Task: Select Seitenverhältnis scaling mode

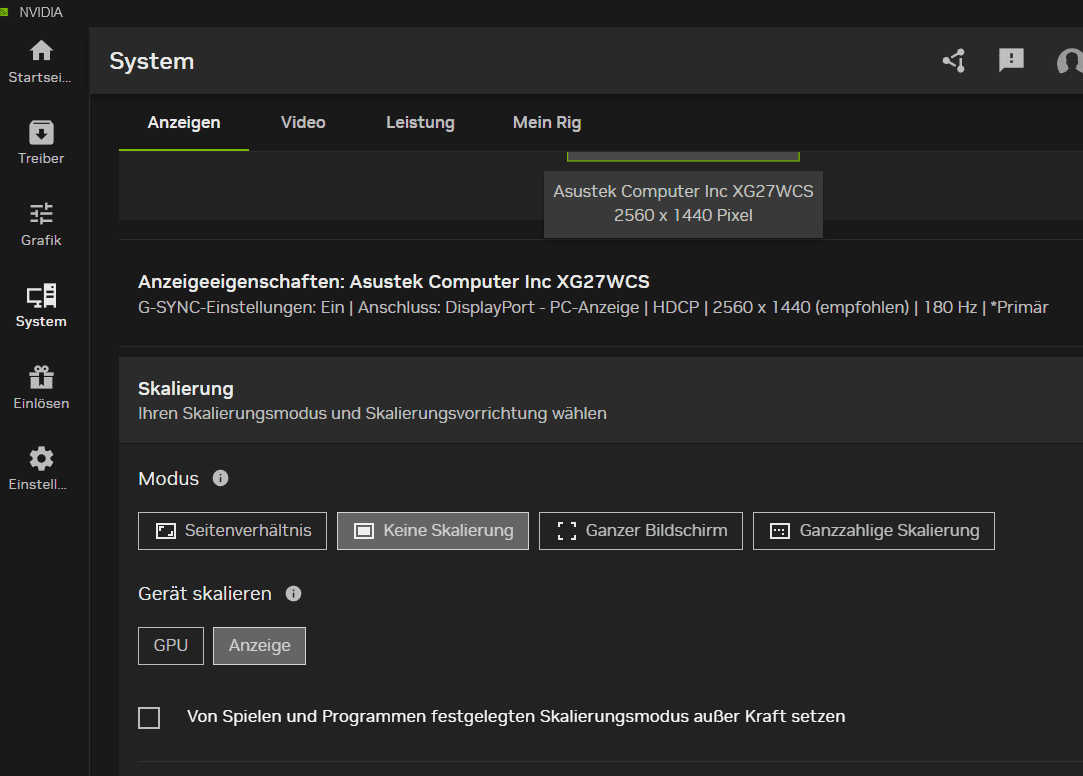Action: (232, 531)
